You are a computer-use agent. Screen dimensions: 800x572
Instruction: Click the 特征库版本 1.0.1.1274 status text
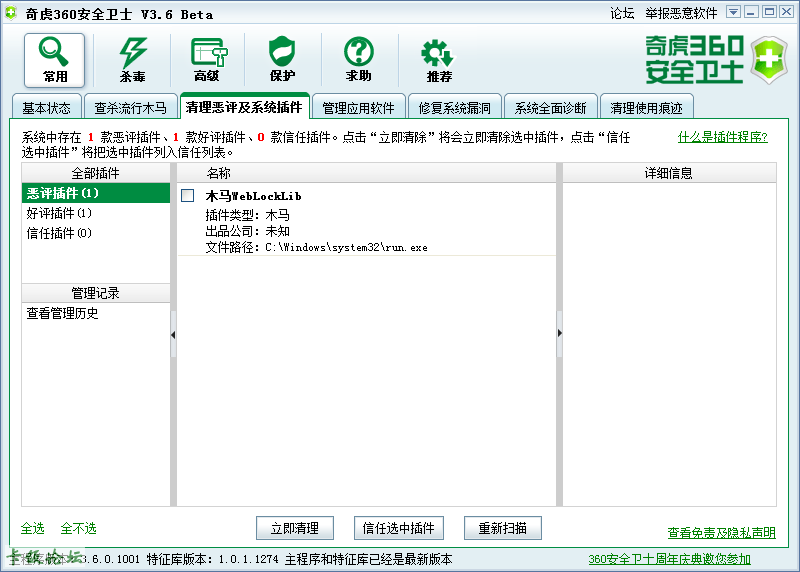[x=212, y=559]
